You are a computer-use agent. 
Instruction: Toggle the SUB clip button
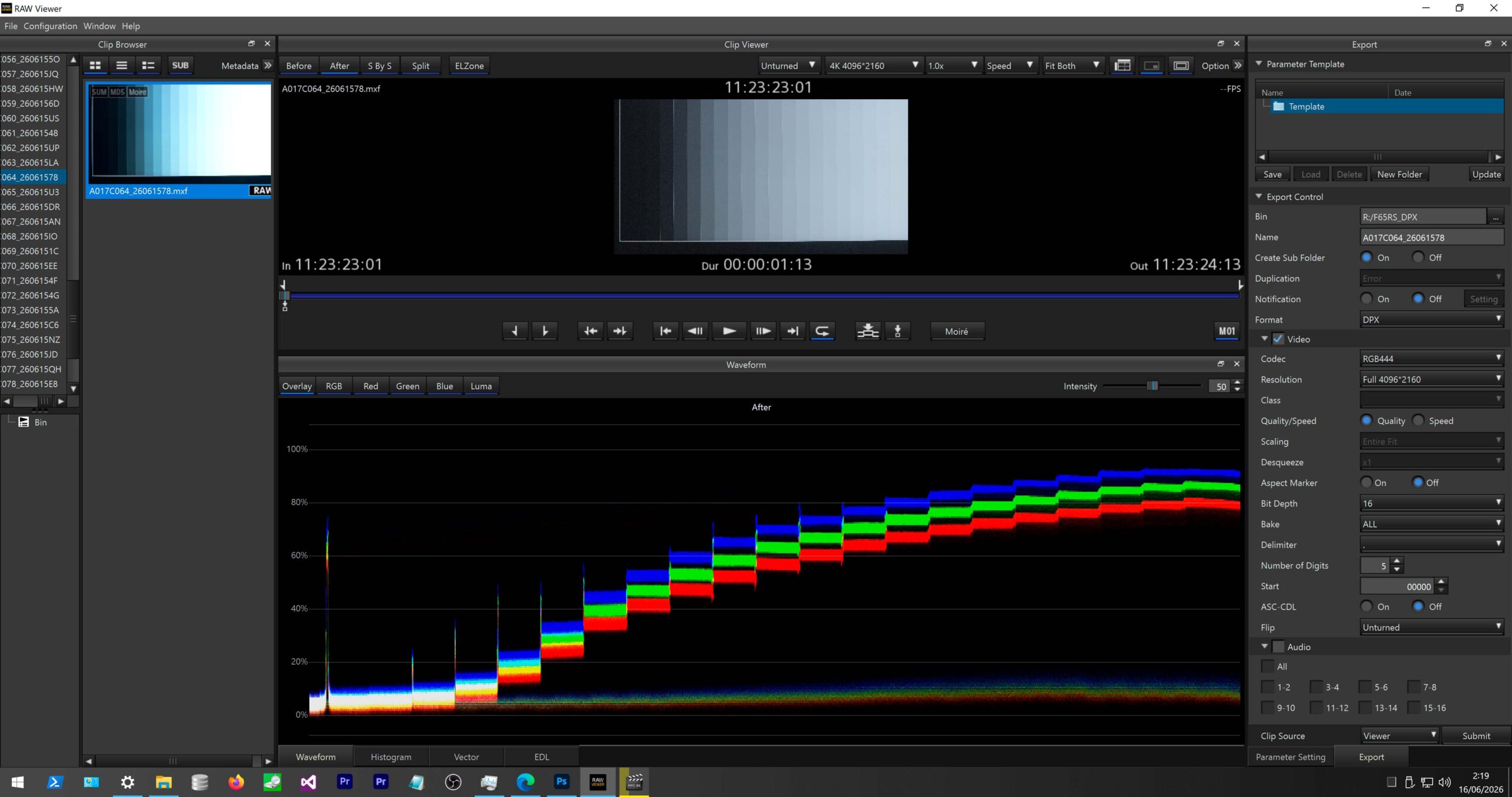click(180, 66)
